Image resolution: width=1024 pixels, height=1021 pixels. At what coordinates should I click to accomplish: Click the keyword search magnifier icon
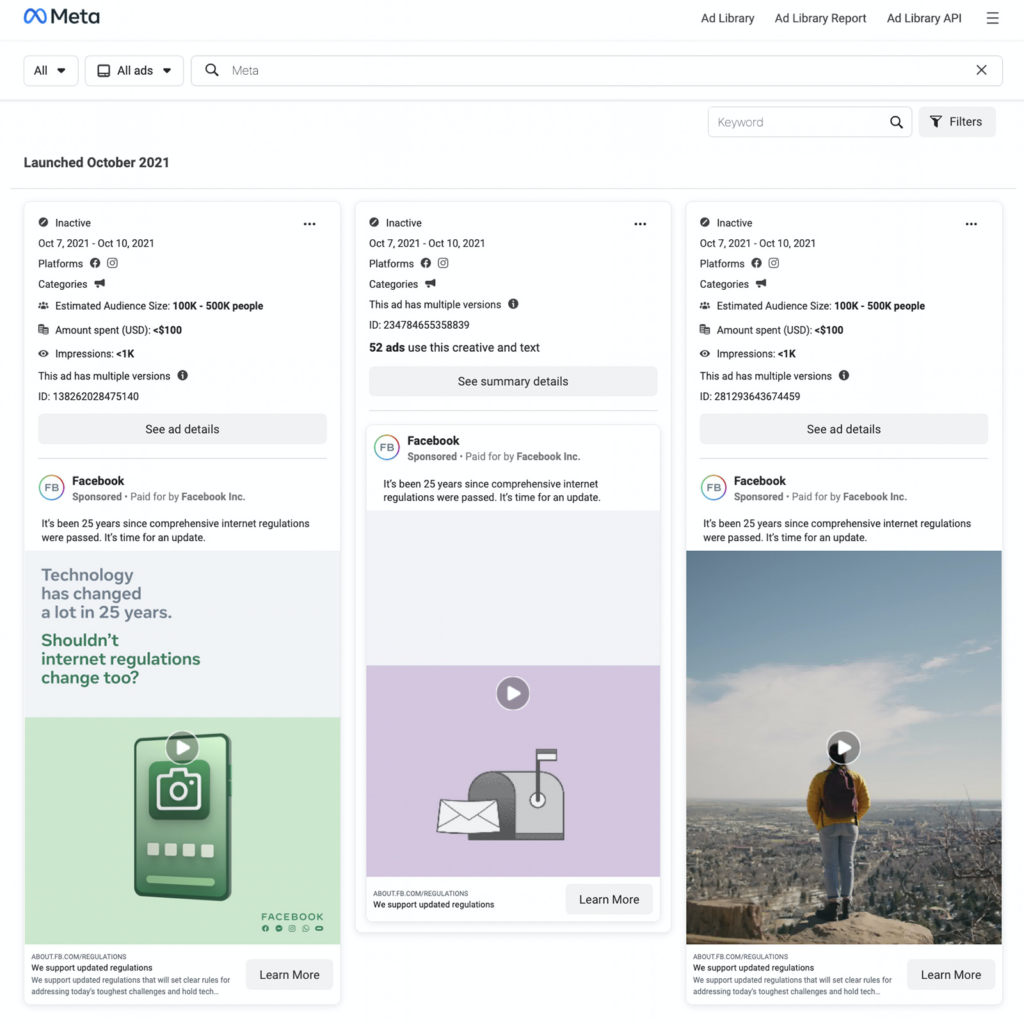tap(896, 122)
